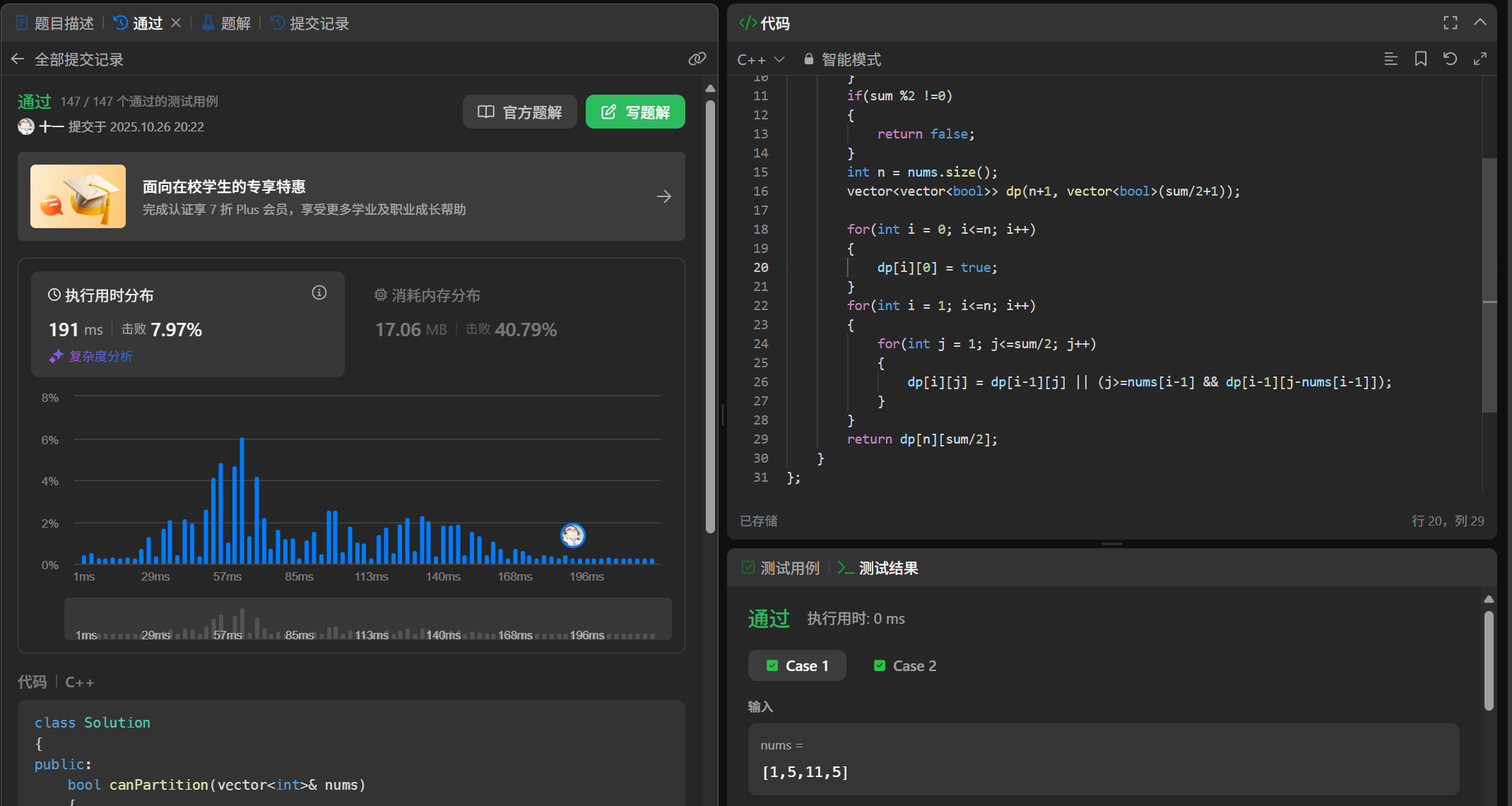Reset code with the undo arrow icon

pos(1450,59)
